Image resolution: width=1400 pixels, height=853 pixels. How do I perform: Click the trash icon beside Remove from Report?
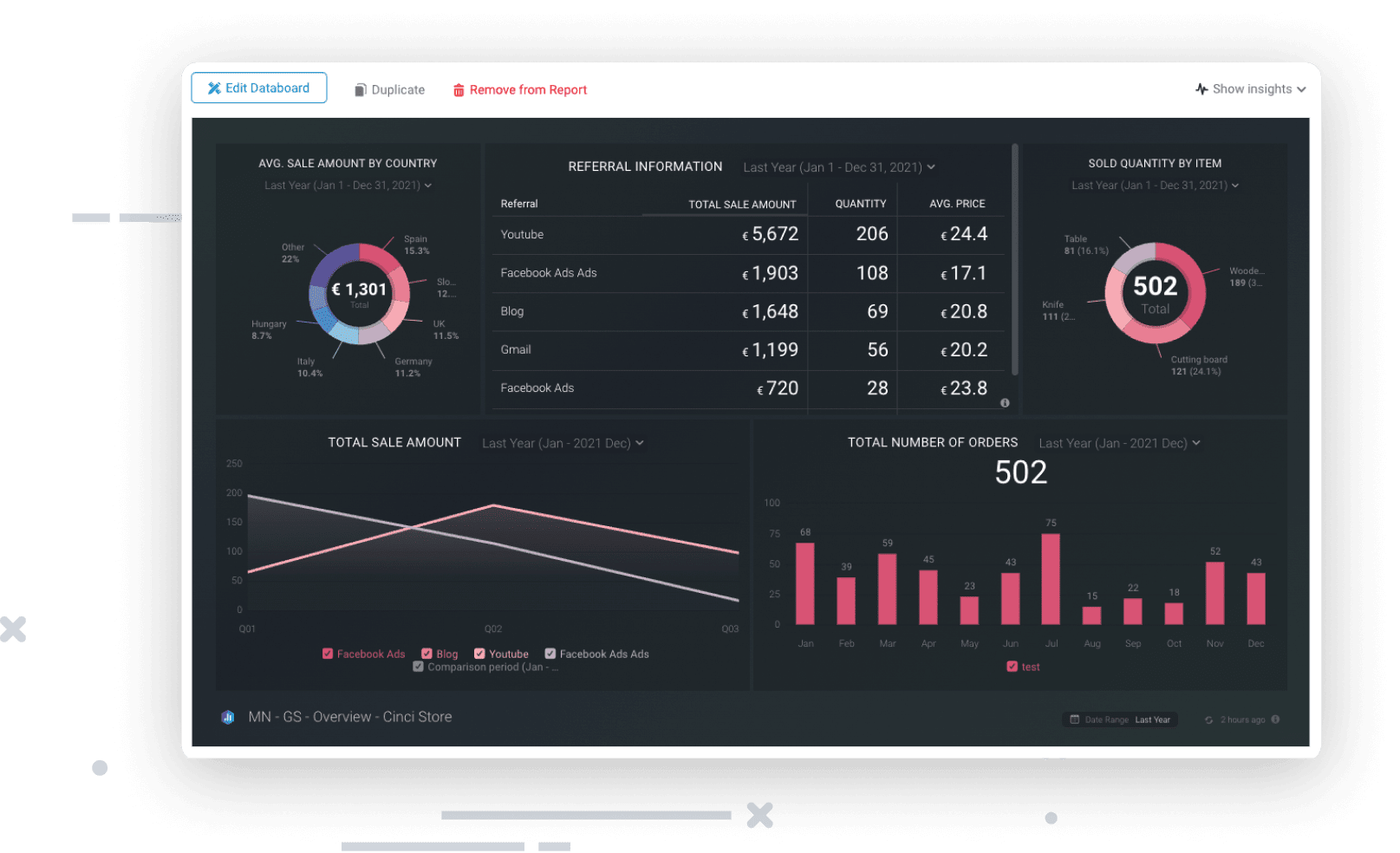[x=459, y=89]
